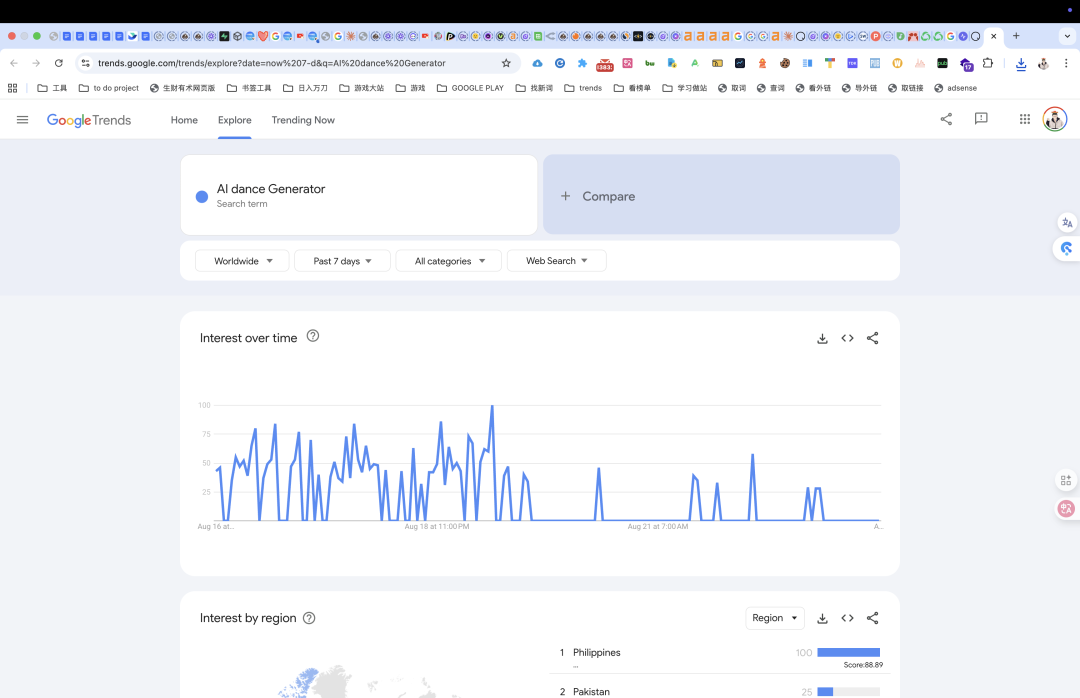This screenshot has height=698, width=1080.
Task: Select the Explore tab
Action: [234, 120]
